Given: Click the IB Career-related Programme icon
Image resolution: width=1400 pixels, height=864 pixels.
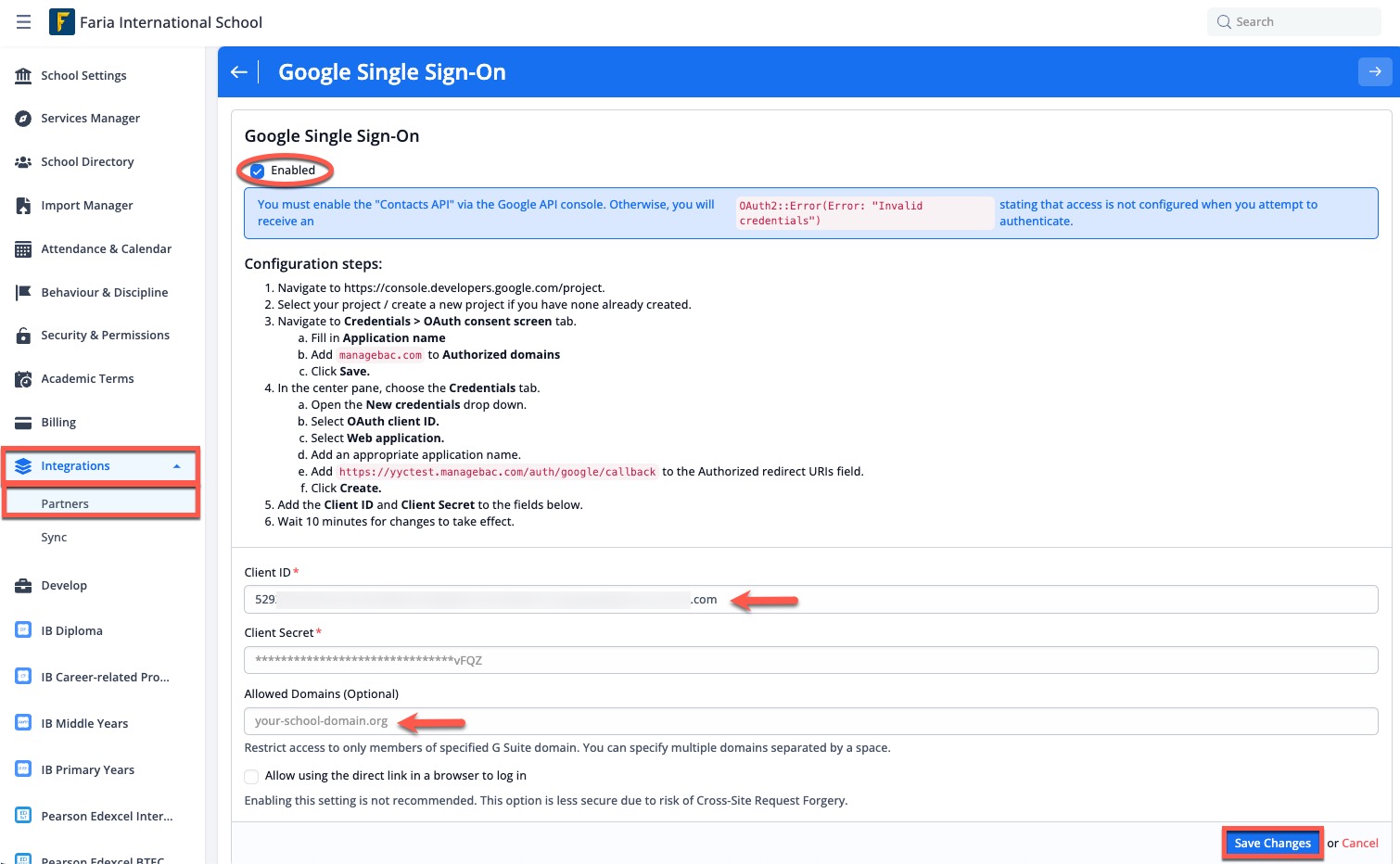Looking at the screenshot, I should pos(23,677).
